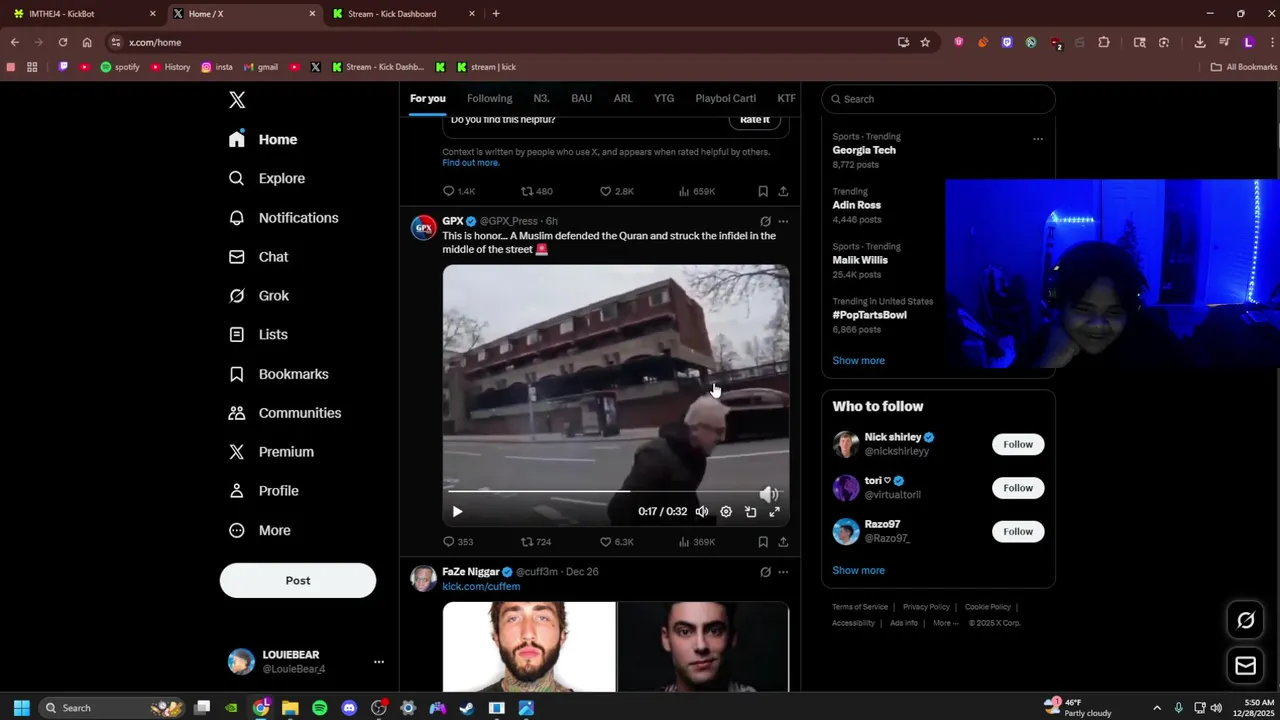Open Bookmarks in the X sidebar
The width and height of the screenshot is (1280, 720).
278,374
